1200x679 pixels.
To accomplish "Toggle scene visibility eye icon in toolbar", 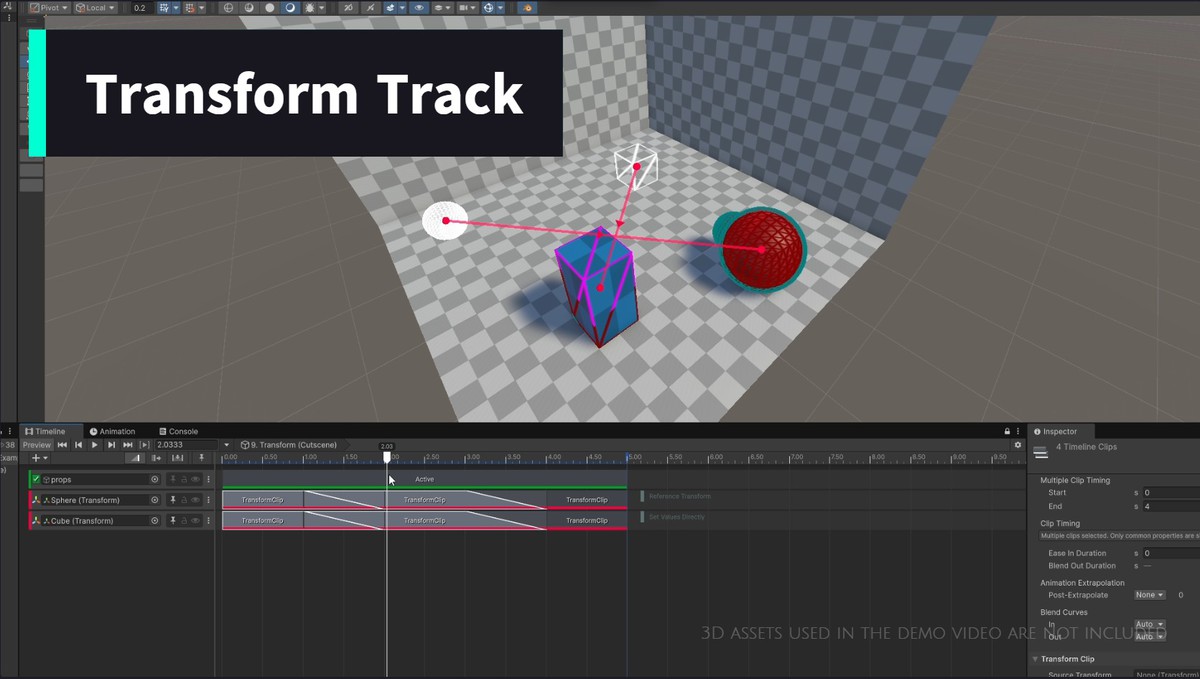I will pyautogui.click(x=419, y=8).
